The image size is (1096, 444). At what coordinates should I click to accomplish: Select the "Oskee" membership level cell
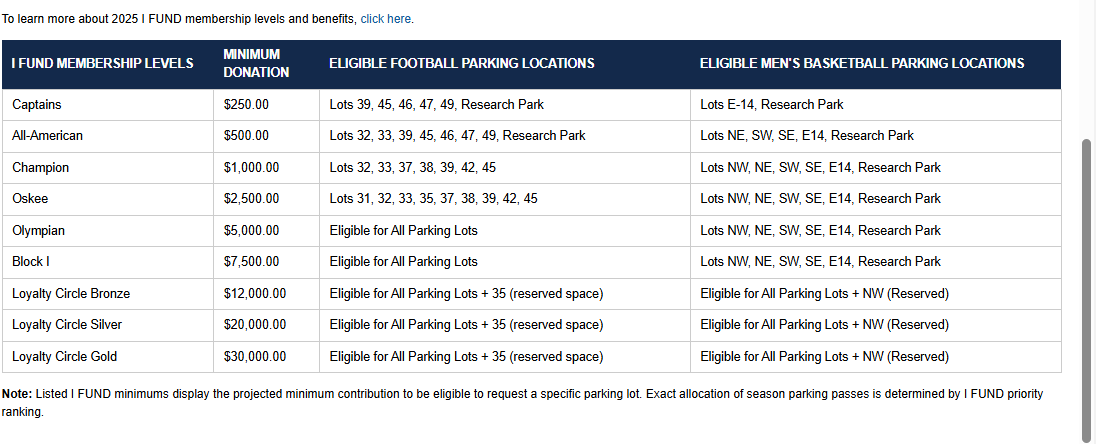pyautogui.click(x=31, y=199)
